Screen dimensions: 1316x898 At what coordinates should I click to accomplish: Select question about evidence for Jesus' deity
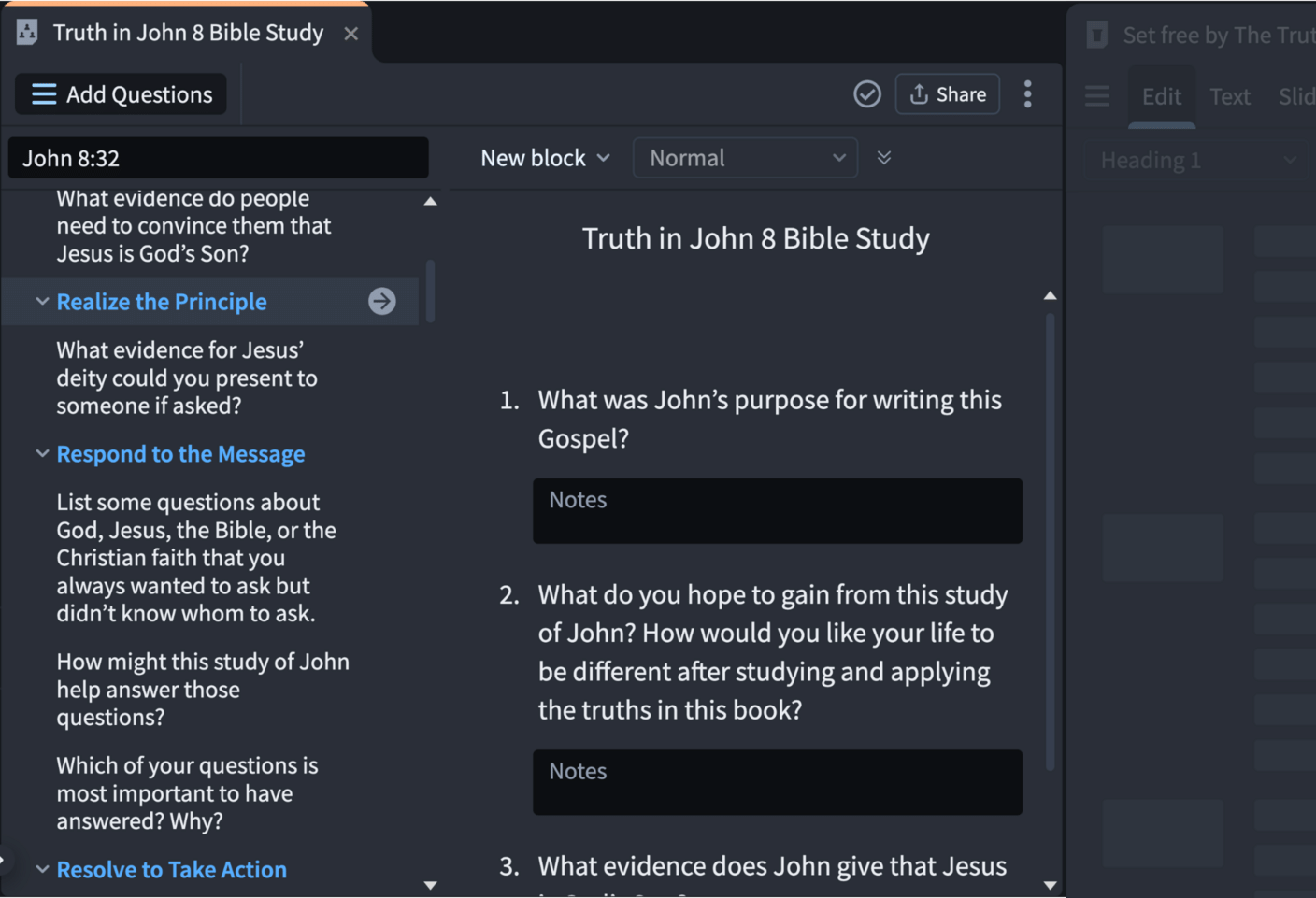click(x=187, y=378)
